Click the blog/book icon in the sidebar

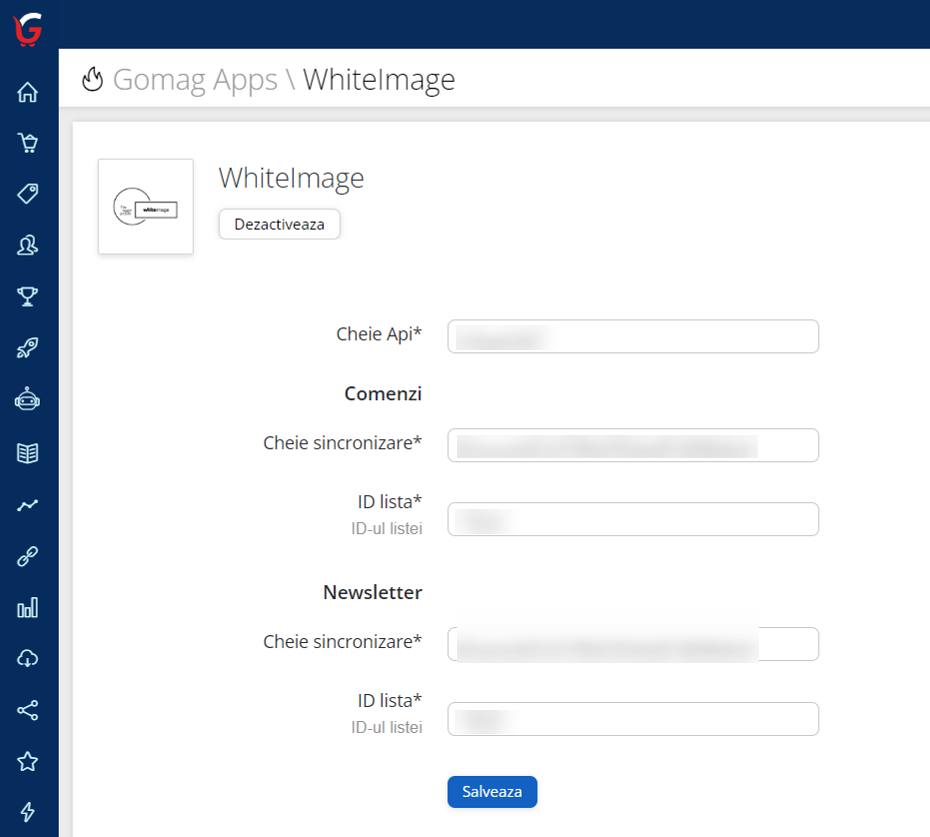[27, 451]
